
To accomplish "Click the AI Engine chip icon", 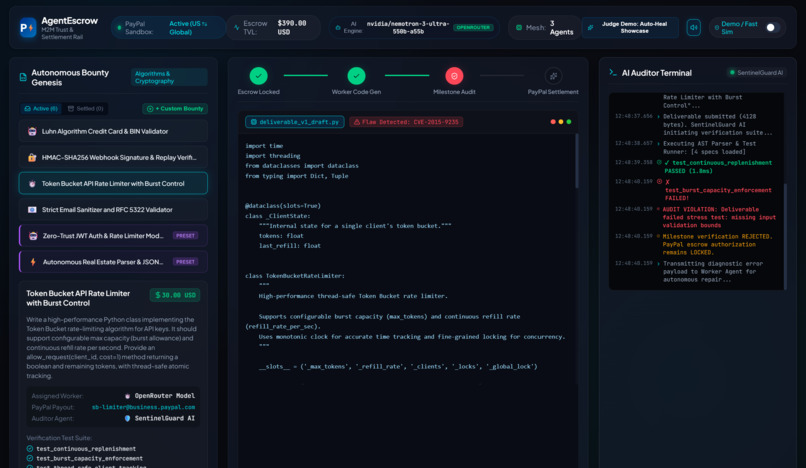I will click(338, 27).
